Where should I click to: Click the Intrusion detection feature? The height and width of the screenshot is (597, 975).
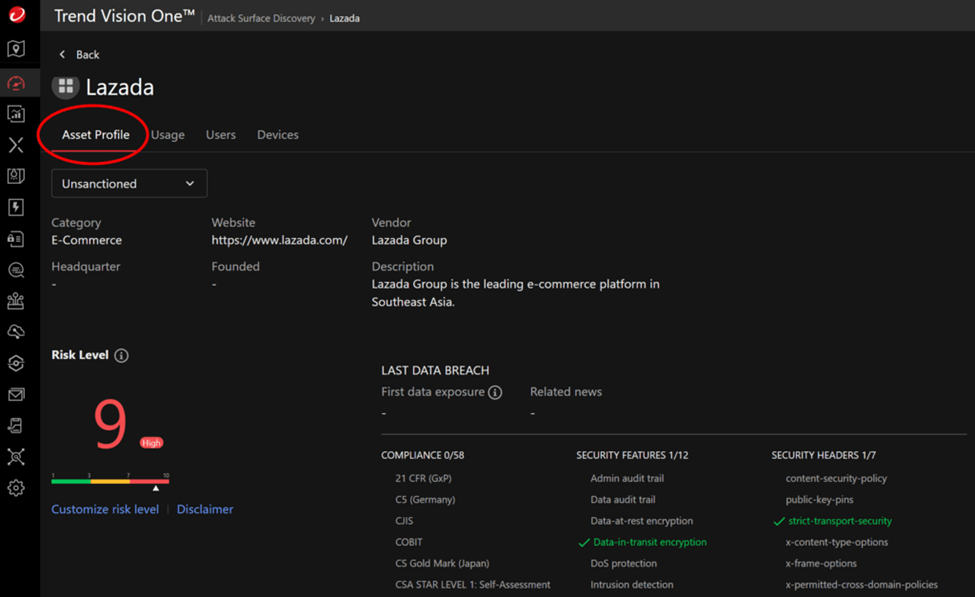pos(632,585)
